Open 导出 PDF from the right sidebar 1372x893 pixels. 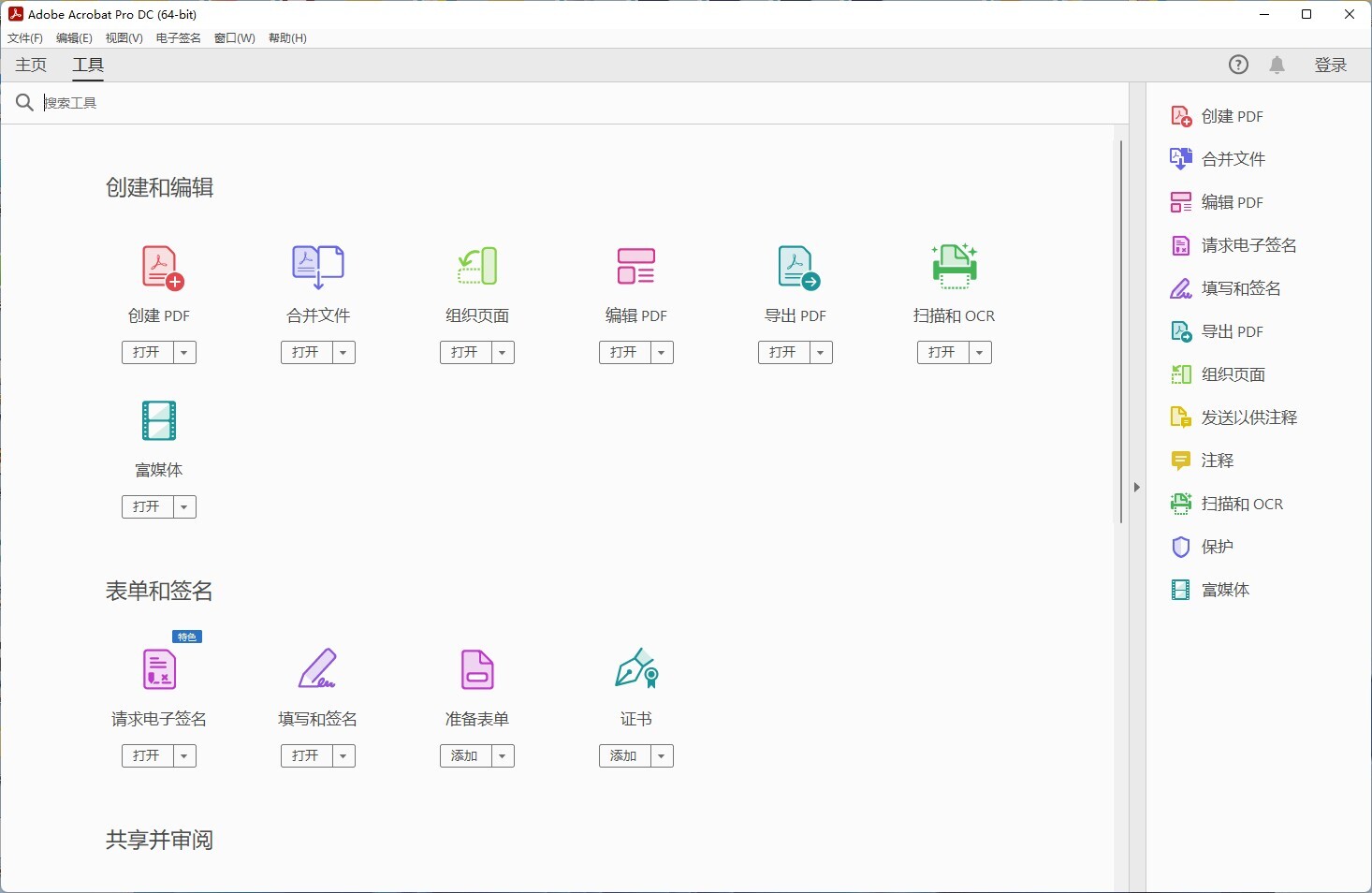[1218, 331]
